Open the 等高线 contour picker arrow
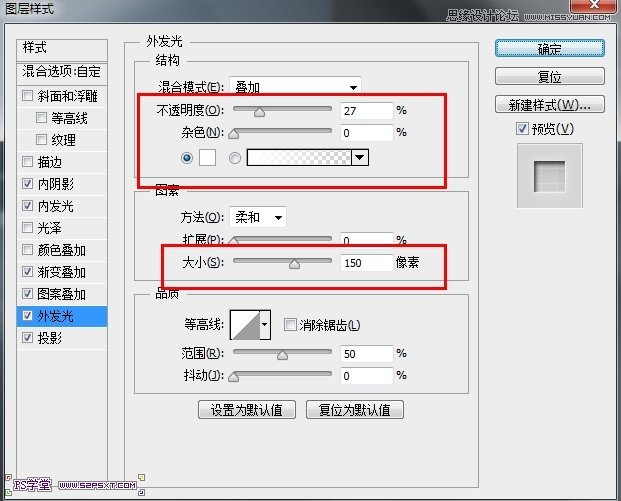Viewport: 621px width, 501px height. point(265,325)
